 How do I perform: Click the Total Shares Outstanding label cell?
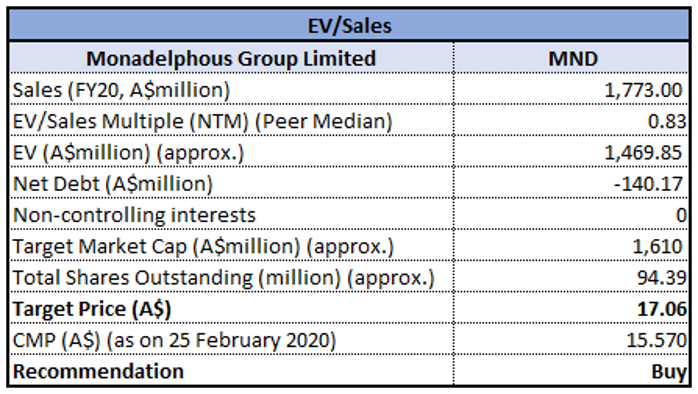pos(231,276)
